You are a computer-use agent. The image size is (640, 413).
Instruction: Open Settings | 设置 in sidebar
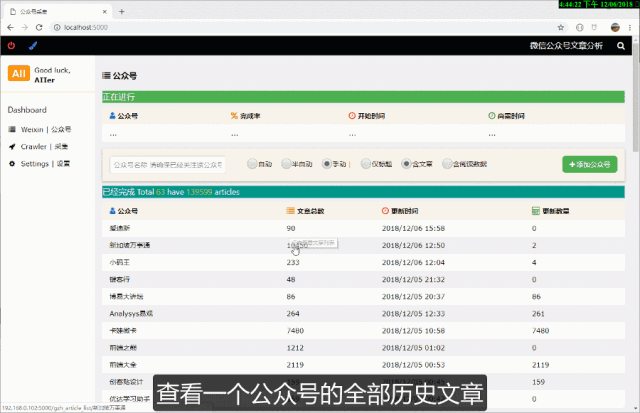click(x=45, y=164)
